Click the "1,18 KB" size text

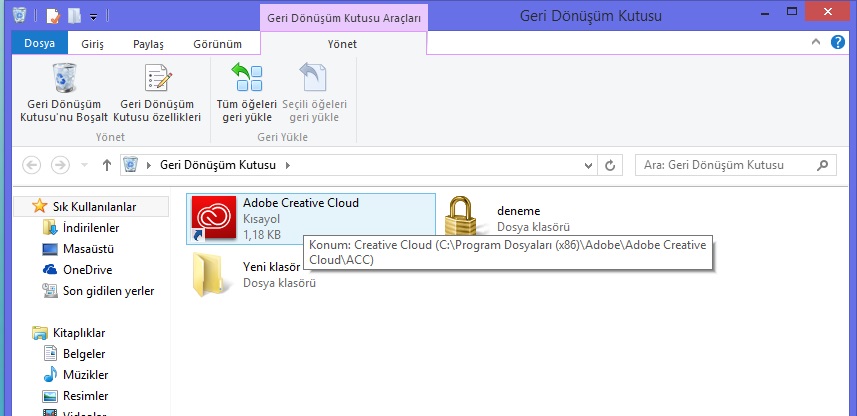point(262,235)
